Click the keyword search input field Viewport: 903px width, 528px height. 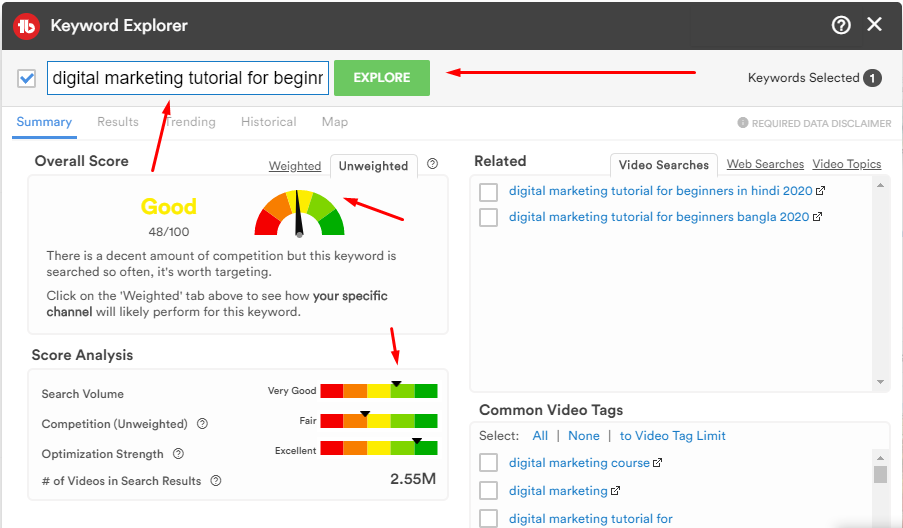click(188, 78)
